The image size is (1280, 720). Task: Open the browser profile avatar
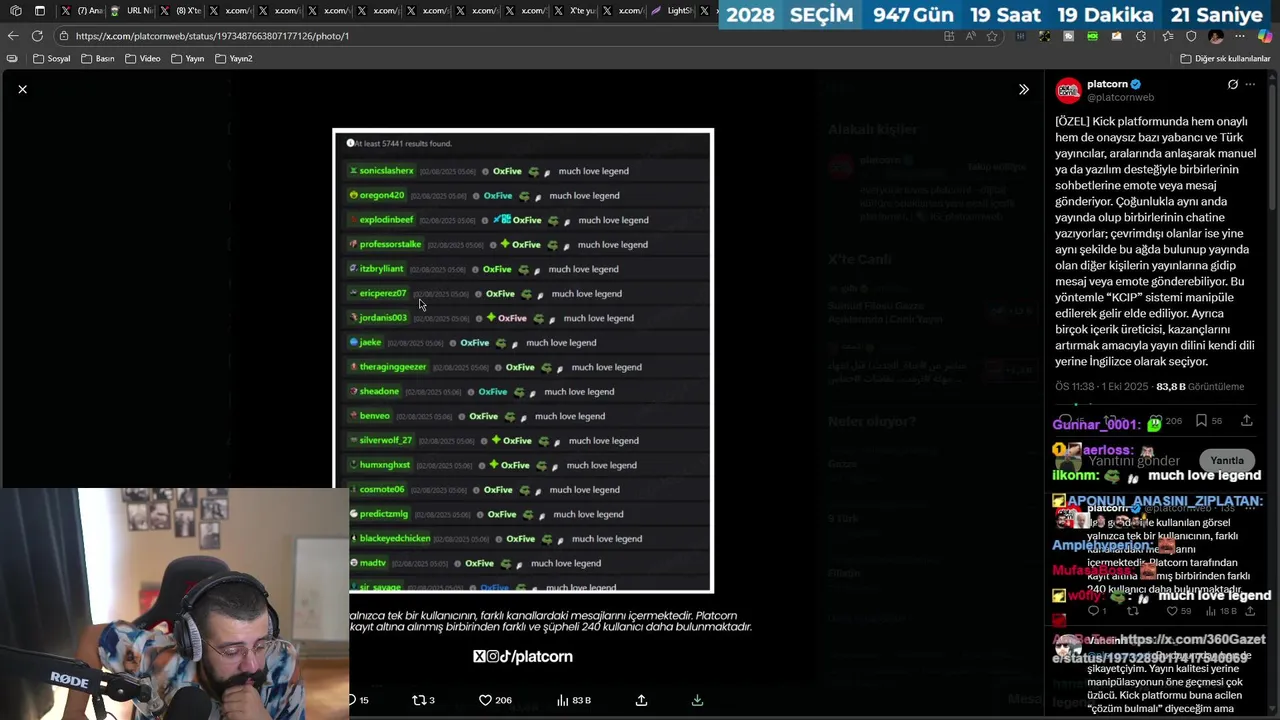[x=1215, y=36]
